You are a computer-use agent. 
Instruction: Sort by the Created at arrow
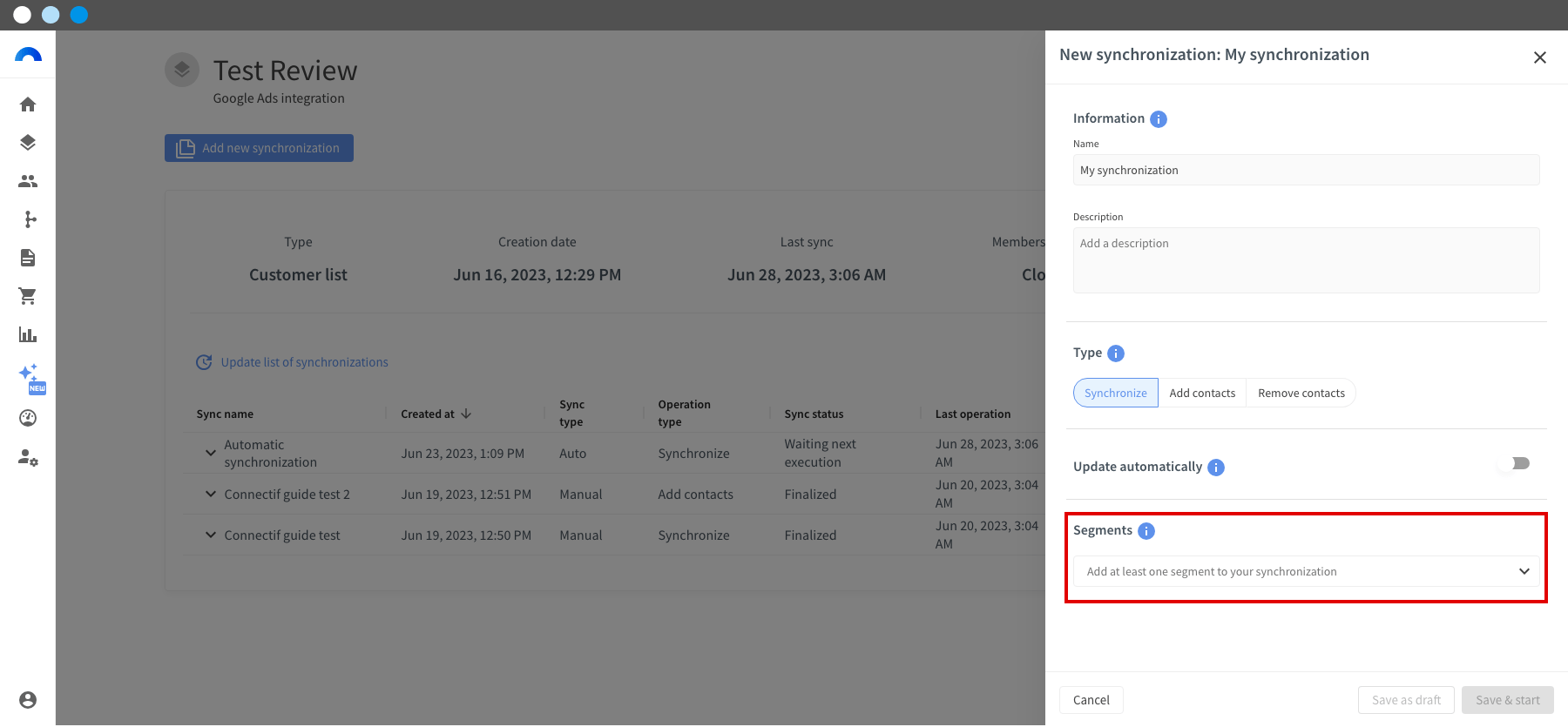click(x=466, y=414)
